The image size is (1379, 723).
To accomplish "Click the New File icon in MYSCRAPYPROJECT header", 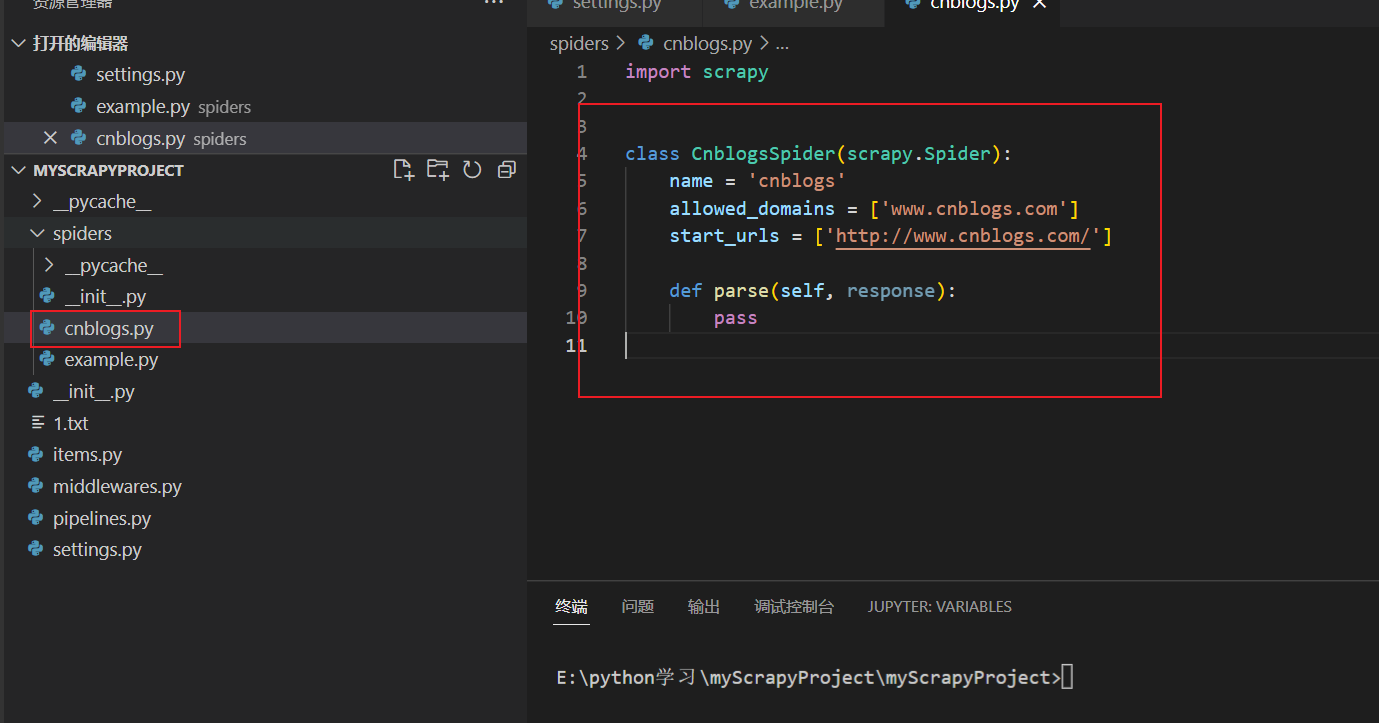I will 404,170.
